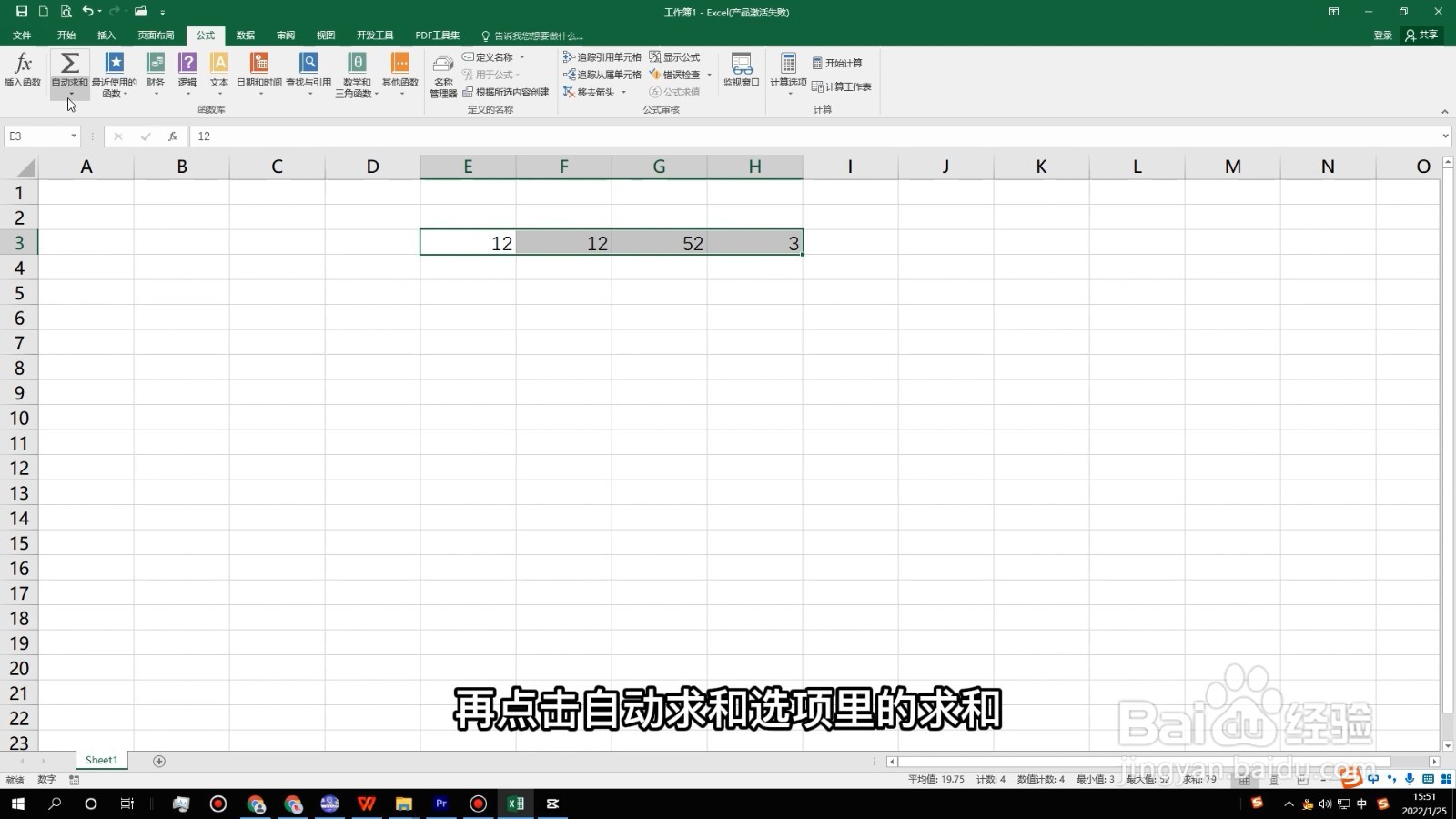Click the horizontal scrollbar right arrow
The width and height of the screenshot is (1456, 819).
1434,762
